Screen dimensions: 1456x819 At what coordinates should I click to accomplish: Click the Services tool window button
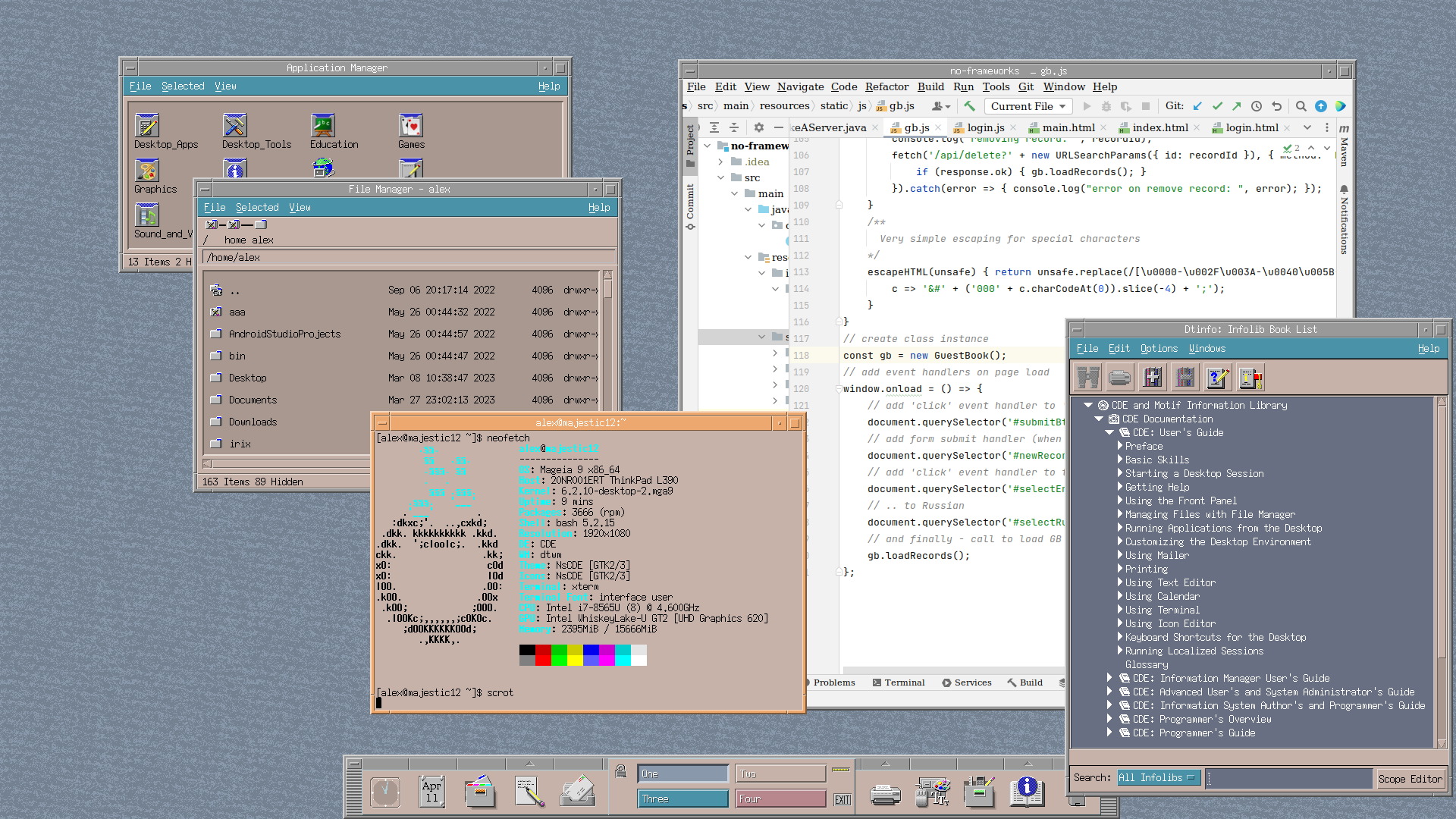[x=967, y=682]
